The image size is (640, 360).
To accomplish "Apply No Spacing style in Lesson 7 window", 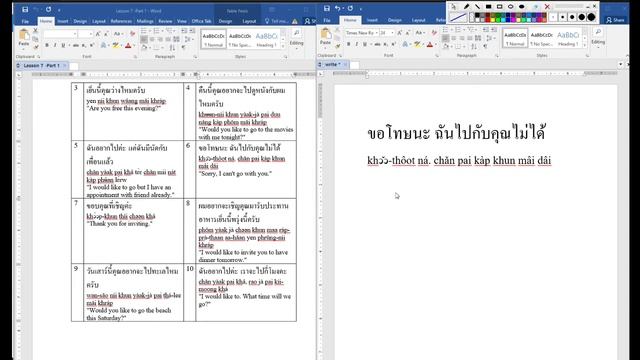I will click(x=240, y=39).
